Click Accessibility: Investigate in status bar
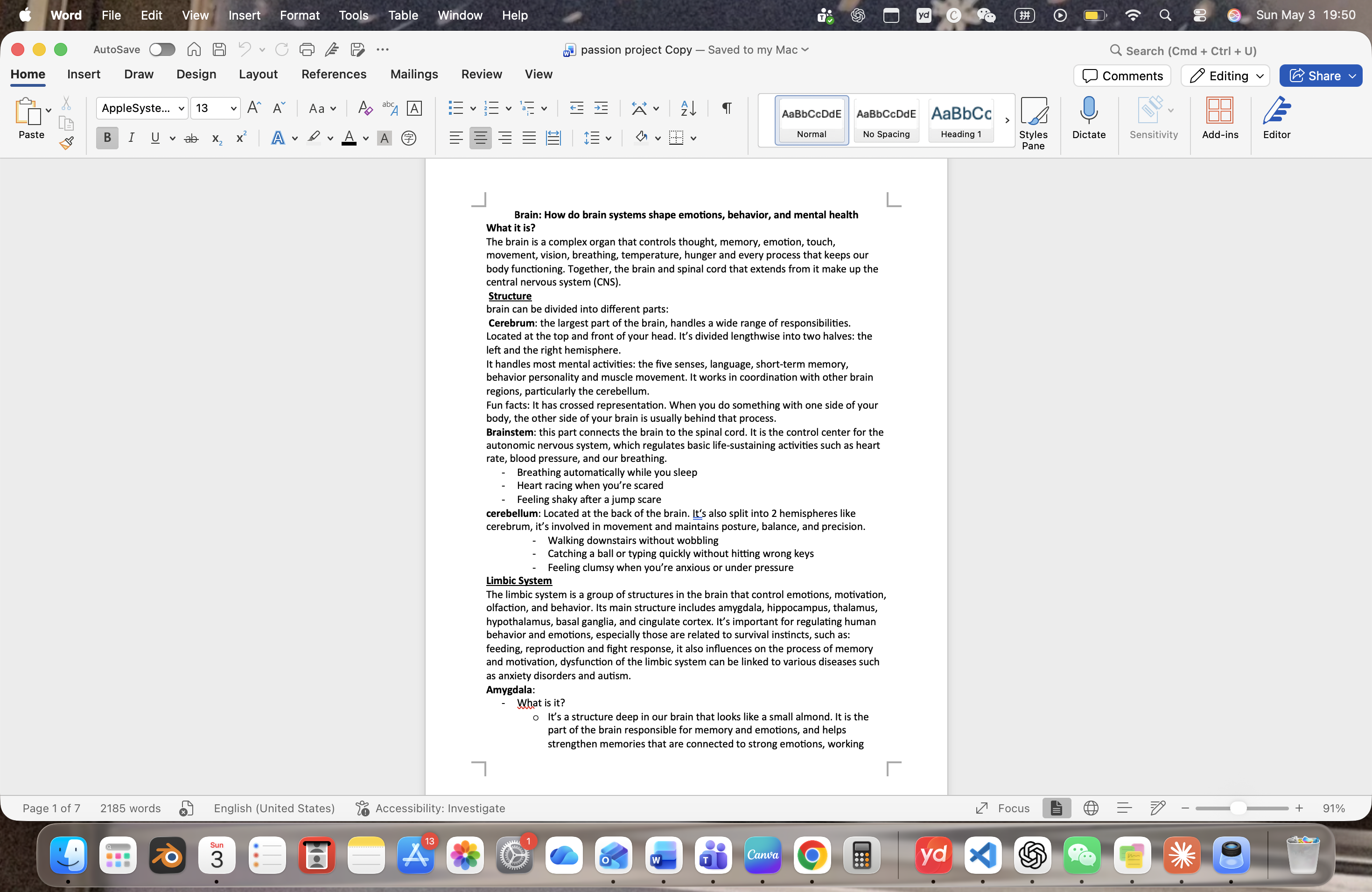The height and width of the screenshot is (892, 1372). pos(430,808)
